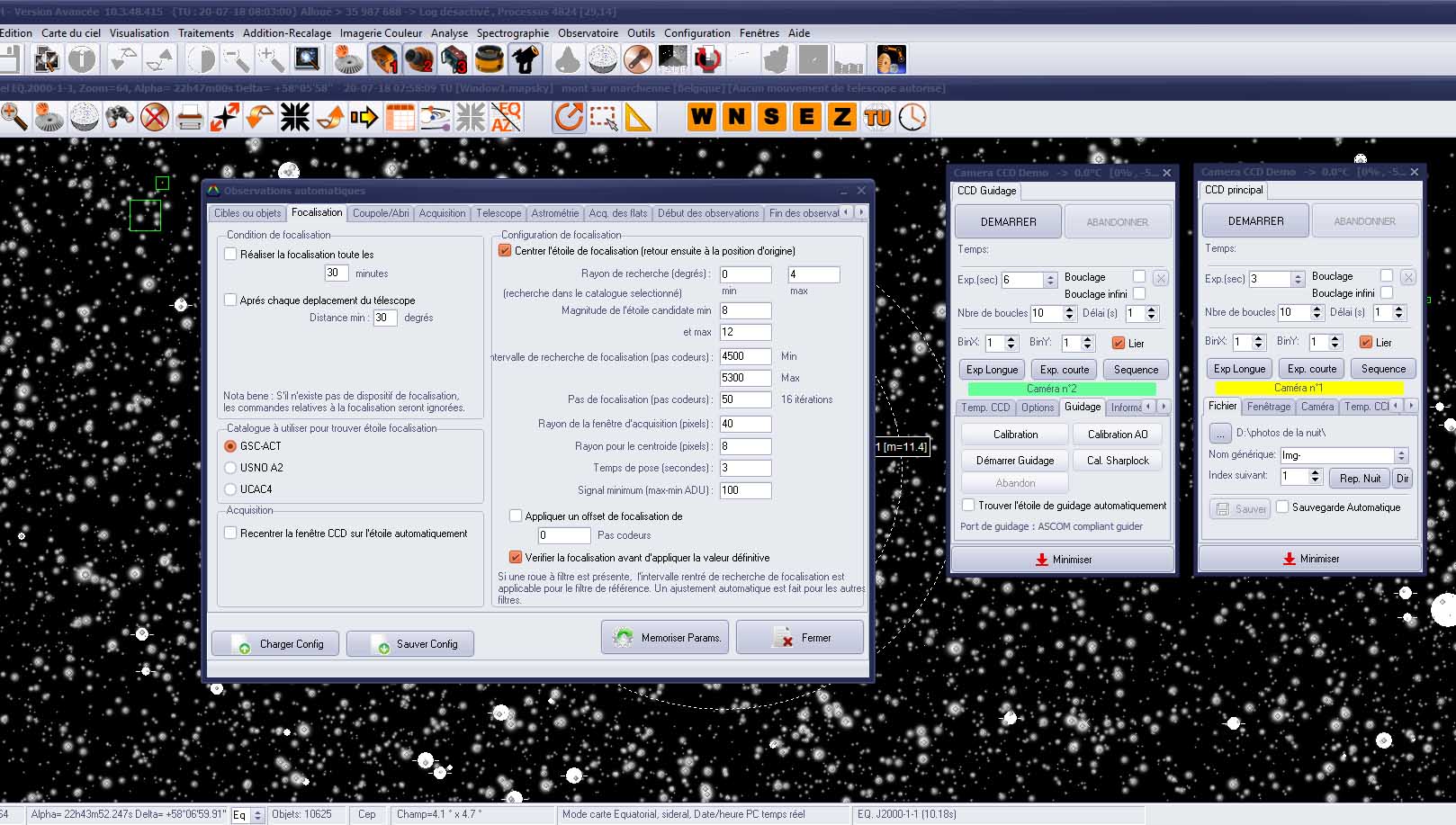Click the Sauver Config button
This screenshot has height=825, width=1456.
click(410, 644)
